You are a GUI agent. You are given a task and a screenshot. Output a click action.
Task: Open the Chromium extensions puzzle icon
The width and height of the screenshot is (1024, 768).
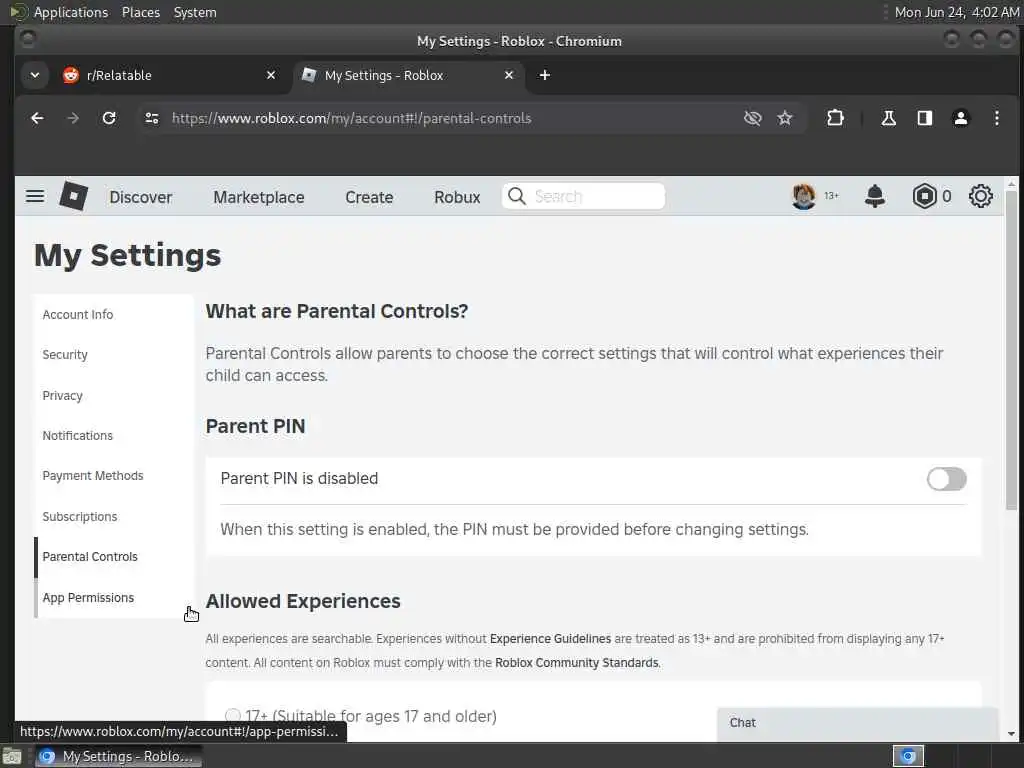click(835, 118)
